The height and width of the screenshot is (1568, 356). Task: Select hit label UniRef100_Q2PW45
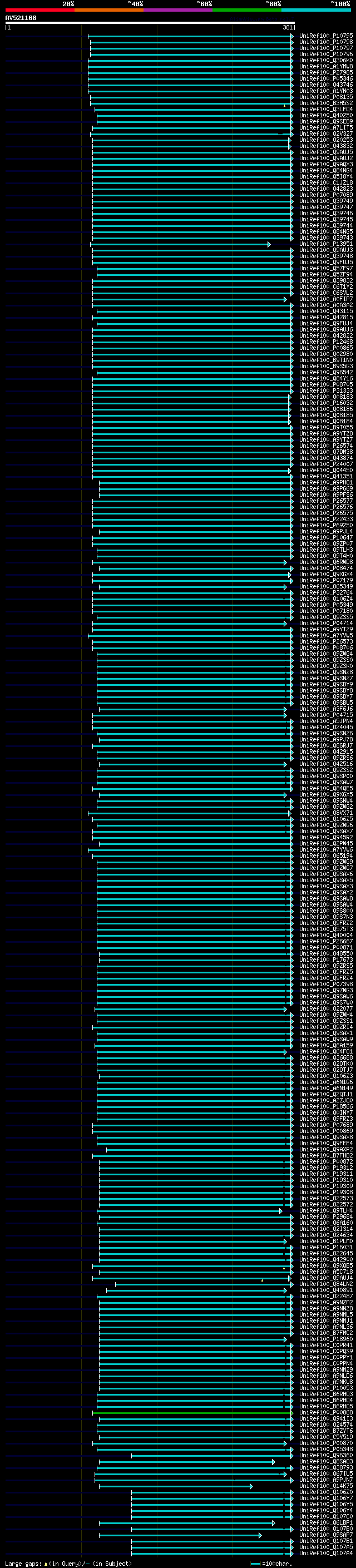coord(325,843)
